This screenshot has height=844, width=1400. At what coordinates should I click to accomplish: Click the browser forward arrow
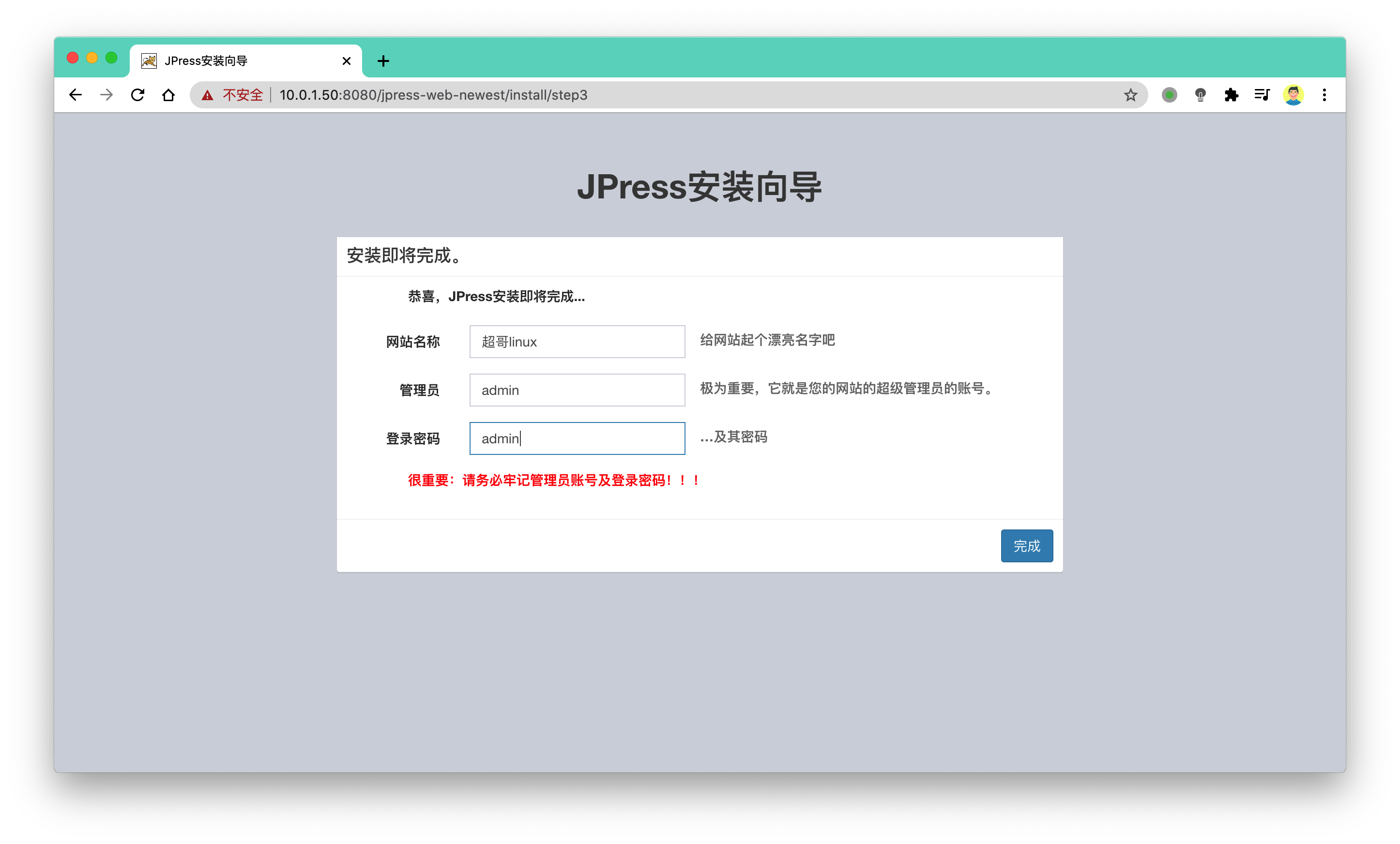coord(107,95)
